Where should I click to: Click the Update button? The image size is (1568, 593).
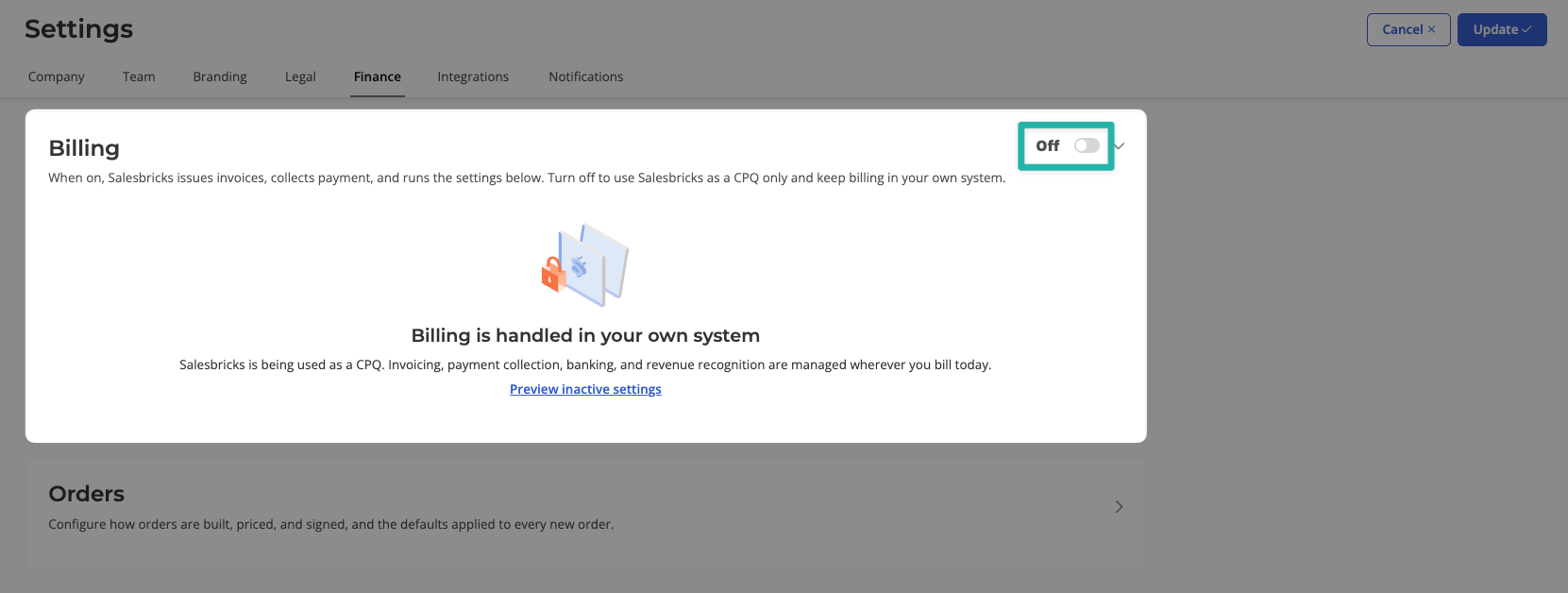(x=1502, y=29)
